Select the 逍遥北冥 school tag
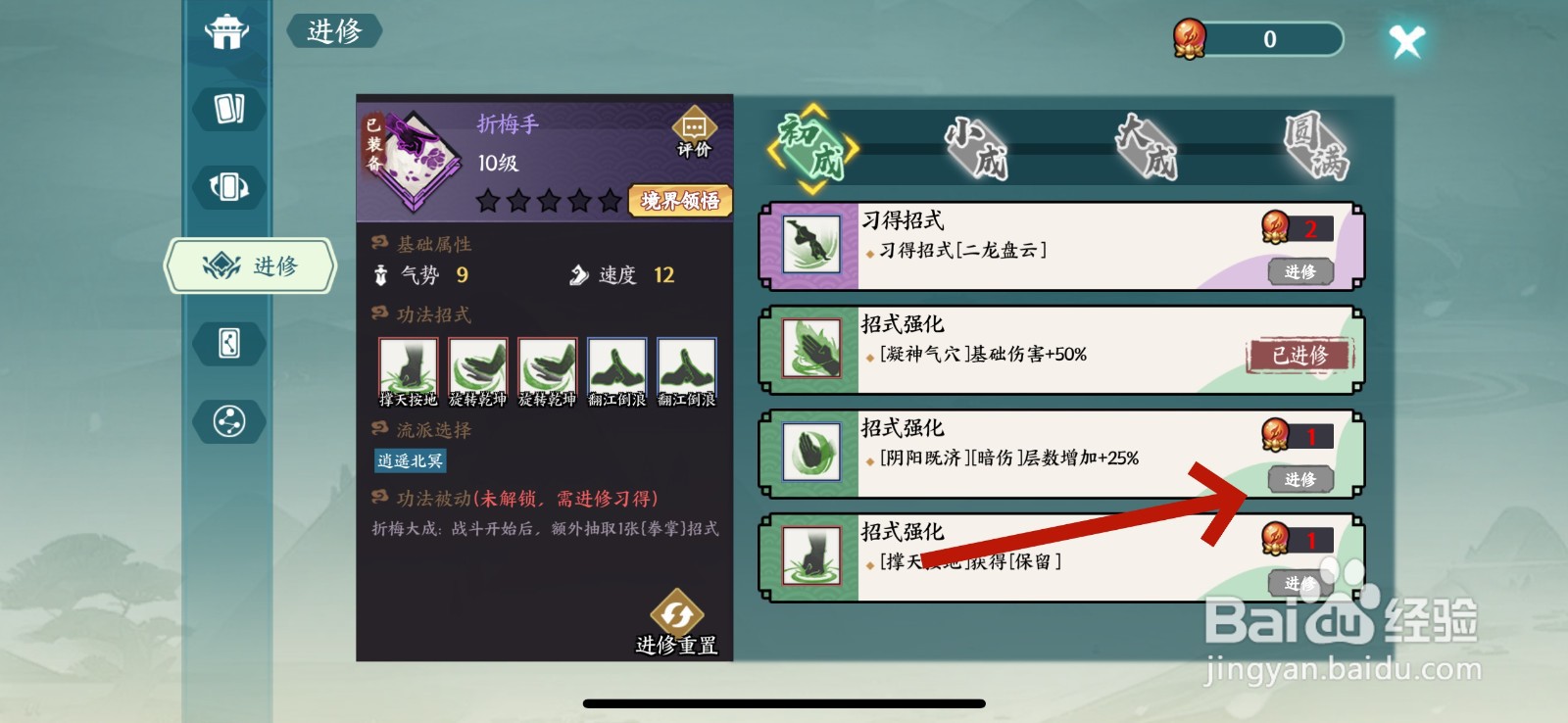 (x=411, y=460)
